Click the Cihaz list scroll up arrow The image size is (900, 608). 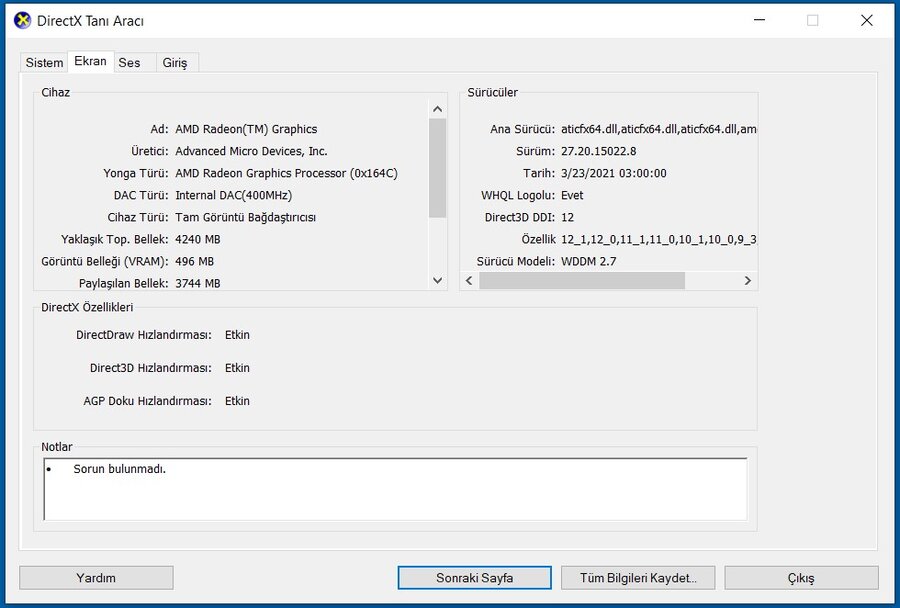point(437,109)
